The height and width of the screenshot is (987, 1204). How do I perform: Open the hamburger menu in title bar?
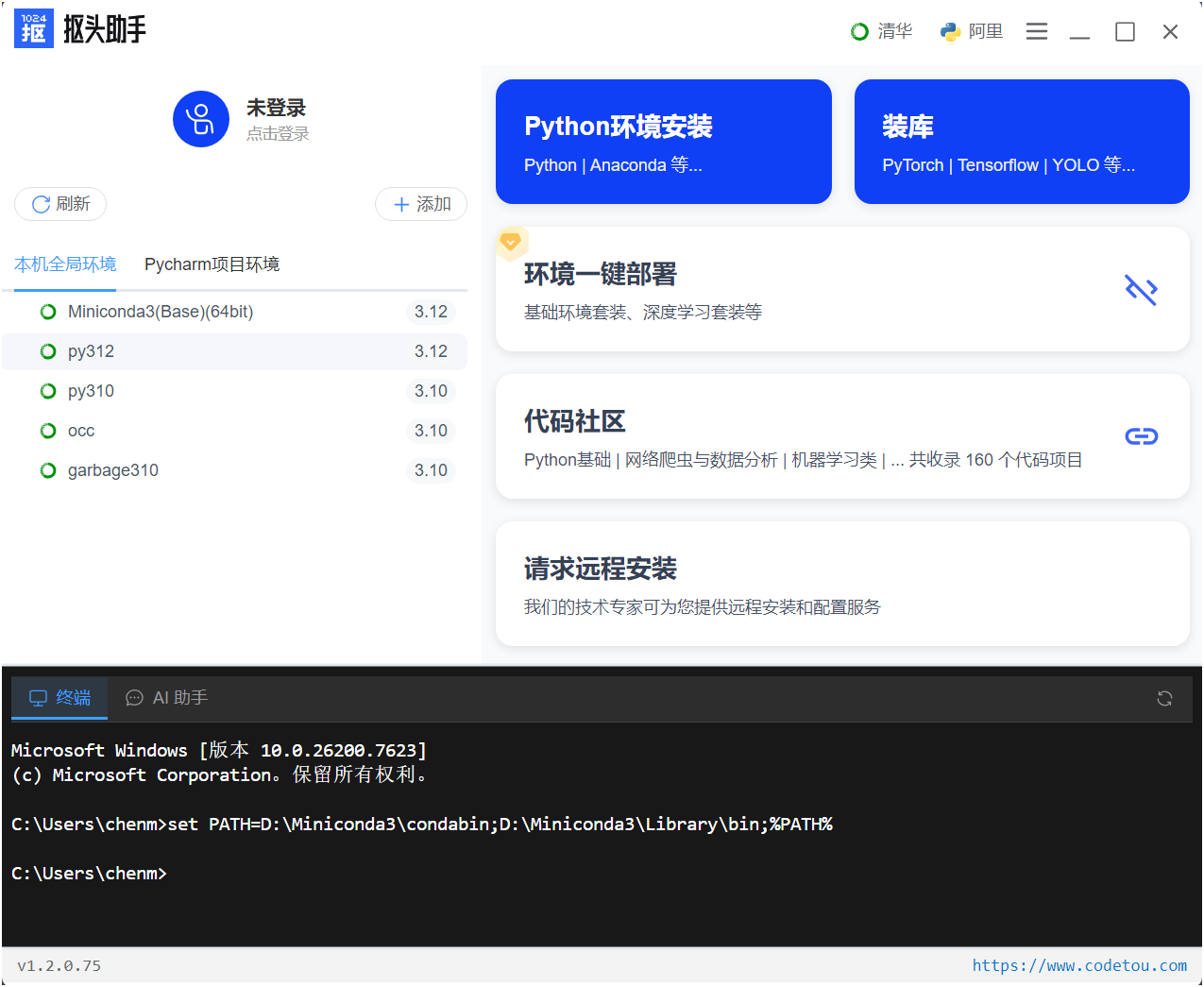[1037, 31]
